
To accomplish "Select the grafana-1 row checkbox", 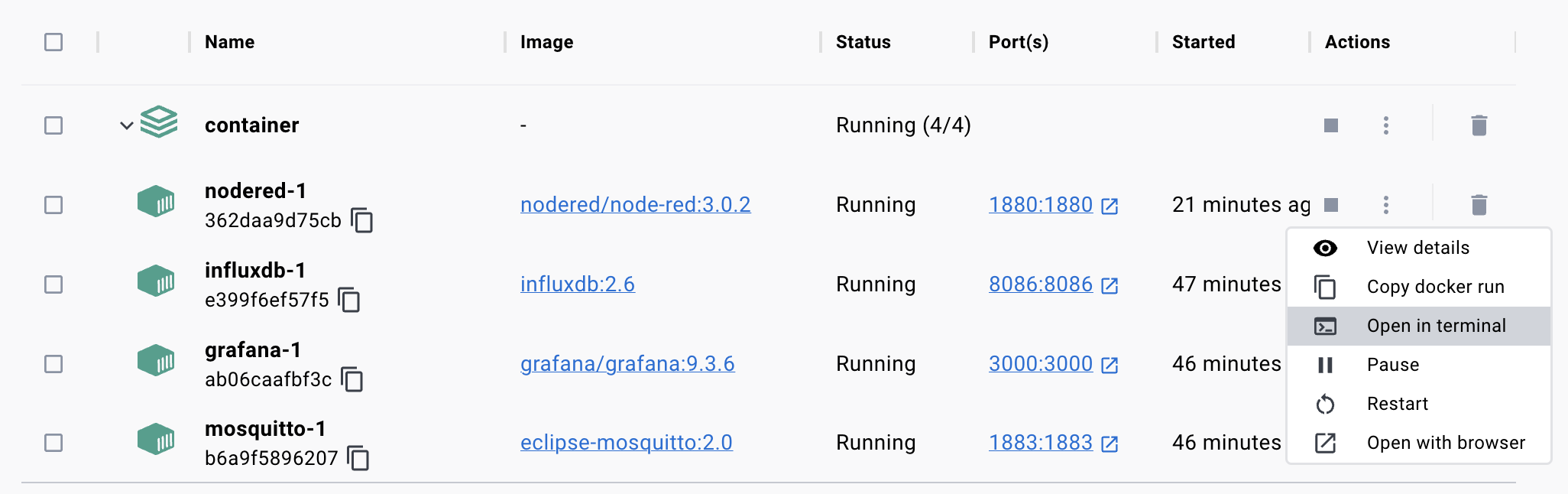I will tap(53, 364).
